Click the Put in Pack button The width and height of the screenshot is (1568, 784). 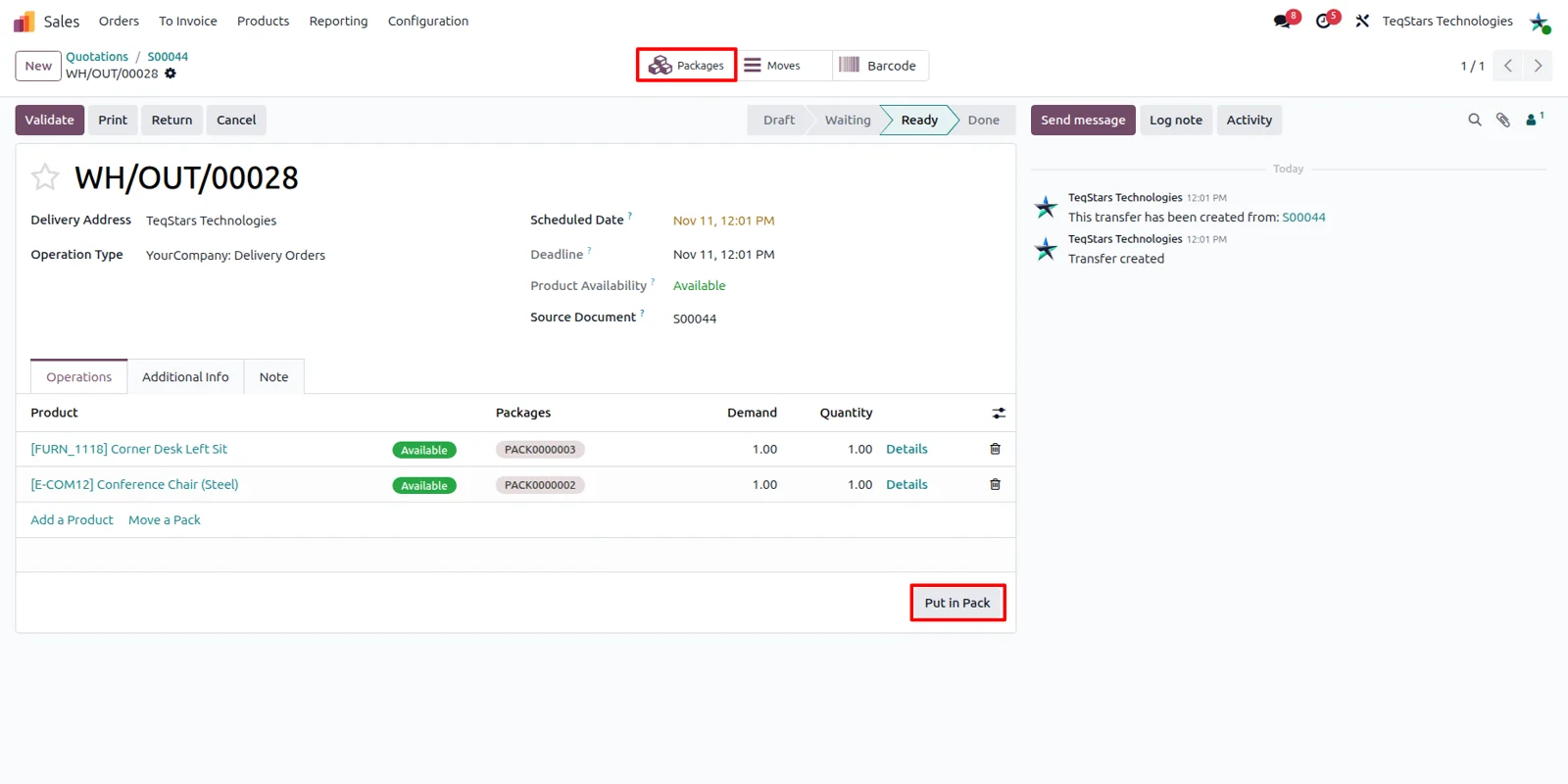(957, 603)
